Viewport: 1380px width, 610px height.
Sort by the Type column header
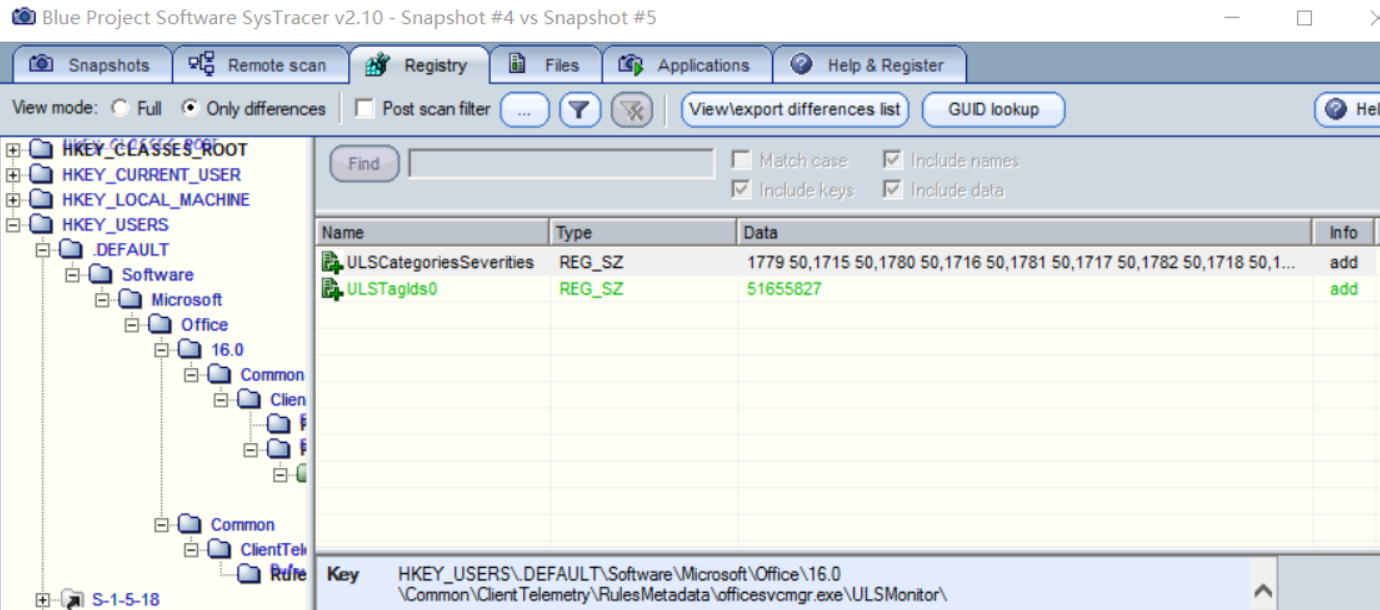[x=644, y=232]
